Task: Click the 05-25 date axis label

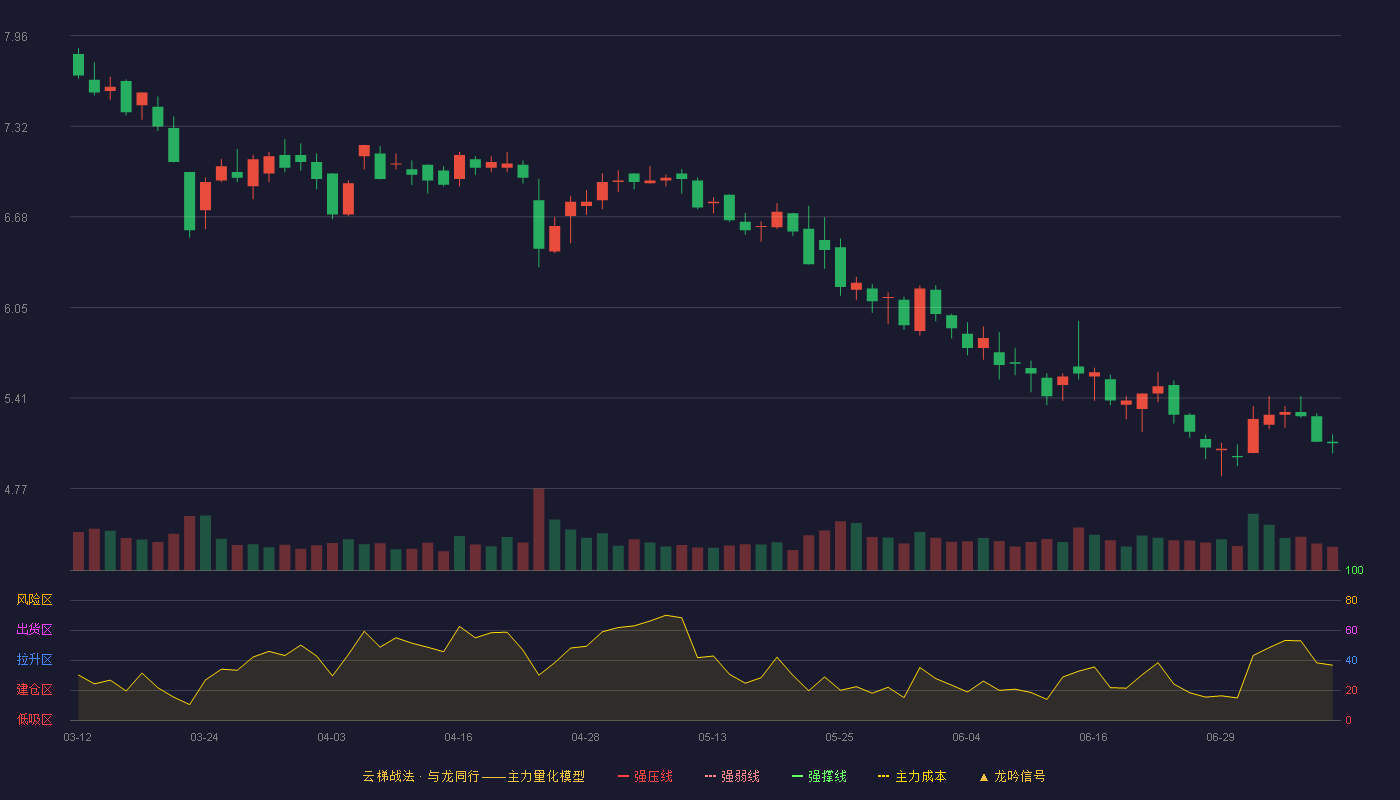Action: coord(839,737)
